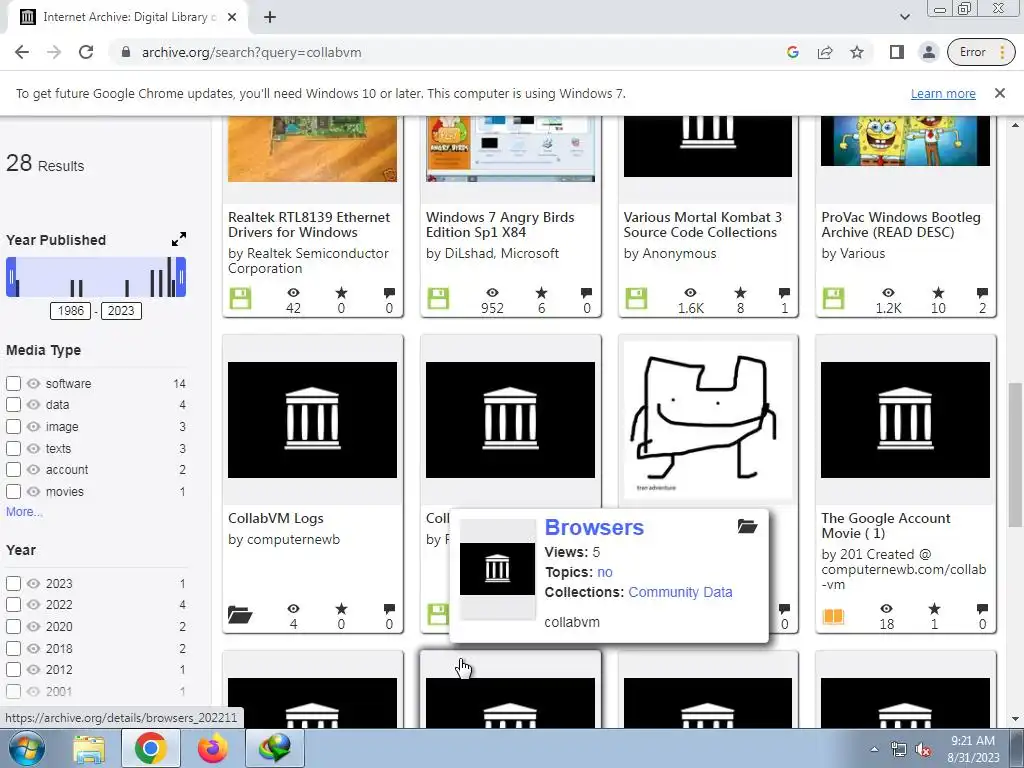Open Realtek RTL8139 Ethernet Drivers item

309,225
